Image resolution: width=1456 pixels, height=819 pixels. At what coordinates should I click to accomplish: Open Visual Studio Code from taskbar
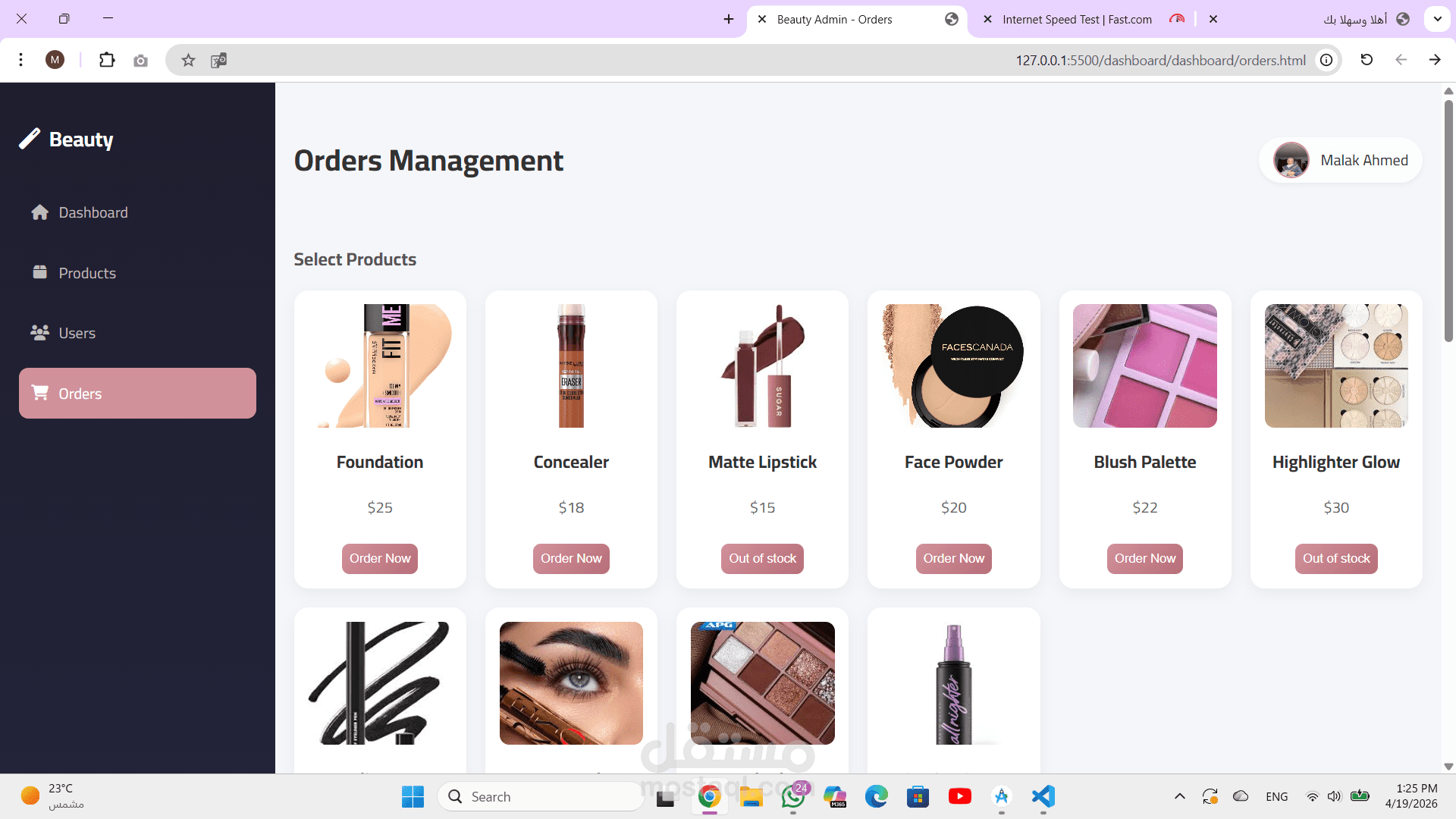(1043, 796)
